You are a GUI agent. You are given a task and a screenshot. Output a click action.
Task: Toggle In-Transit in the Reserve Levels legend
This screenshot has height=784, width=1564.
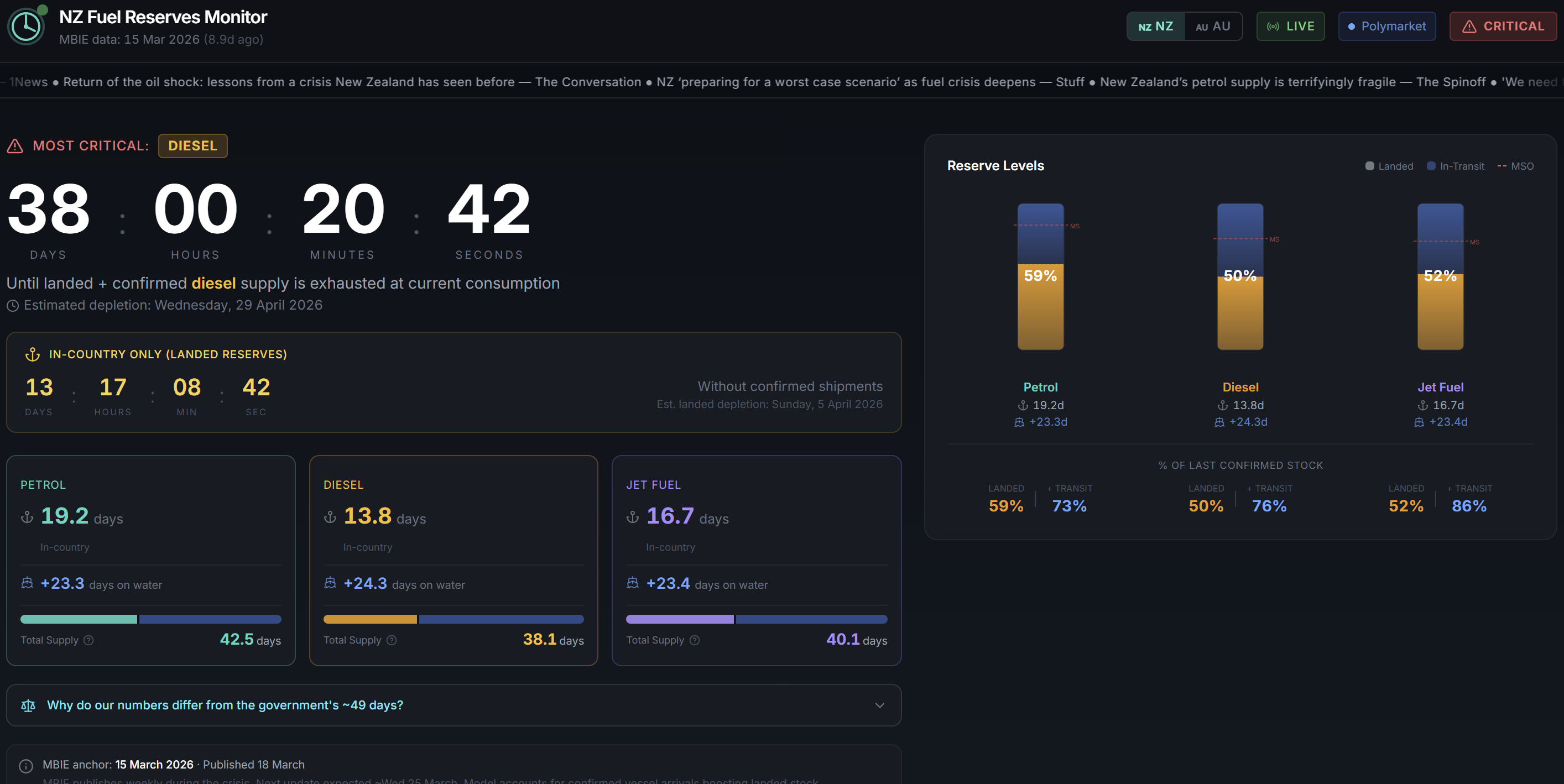click(x=1455, y=166)
